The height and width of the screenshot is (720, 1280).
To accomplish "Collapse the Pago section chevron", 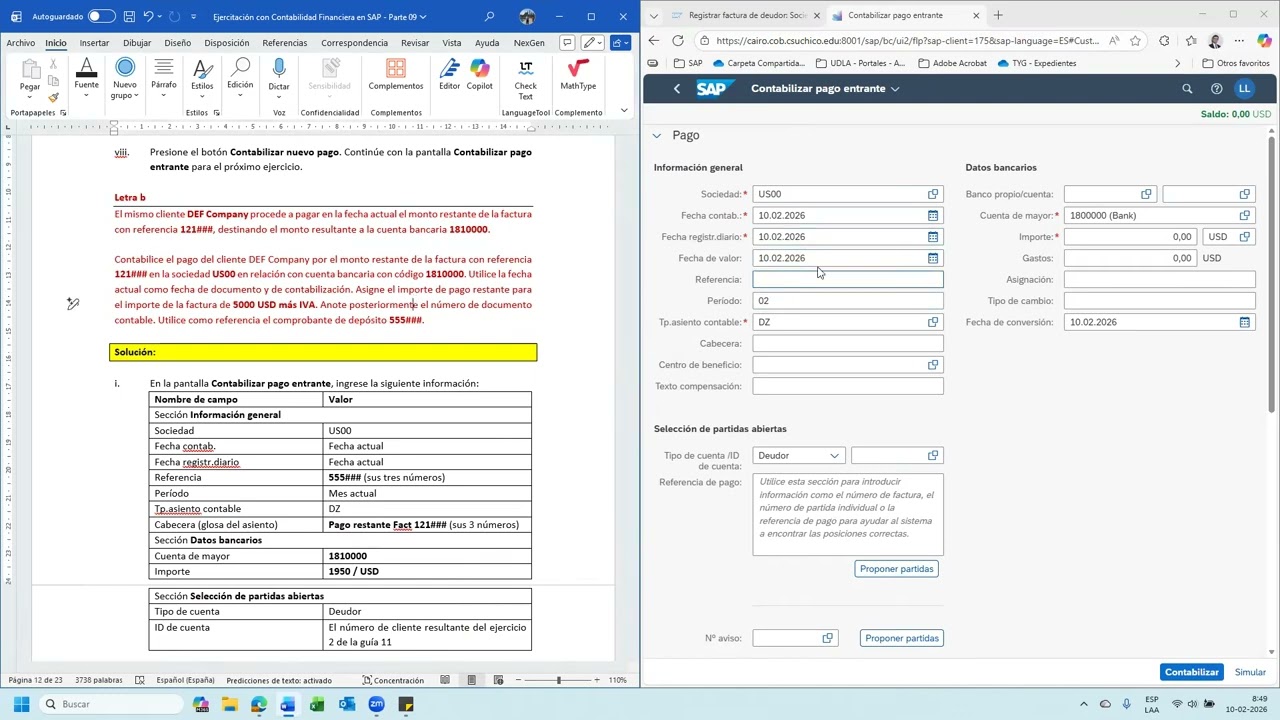I will pos(657,136).
